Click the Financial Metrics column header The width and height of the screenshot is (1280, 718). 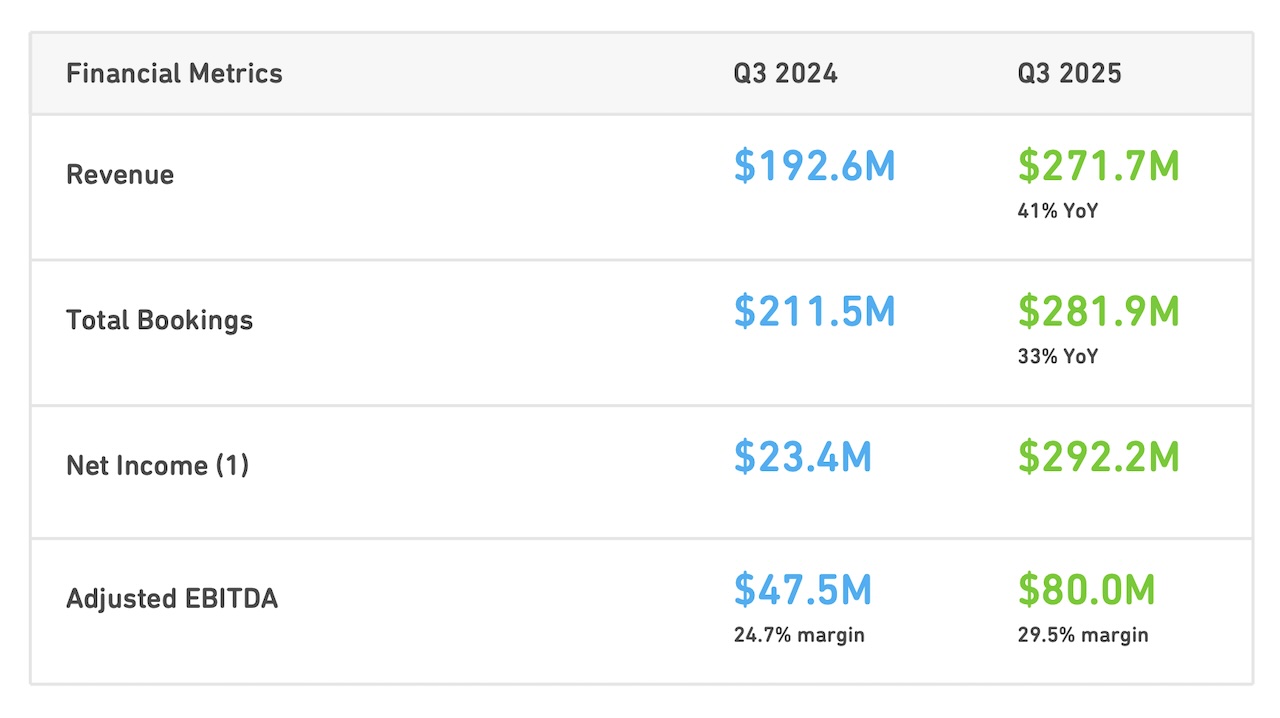[x=174, y=73]
